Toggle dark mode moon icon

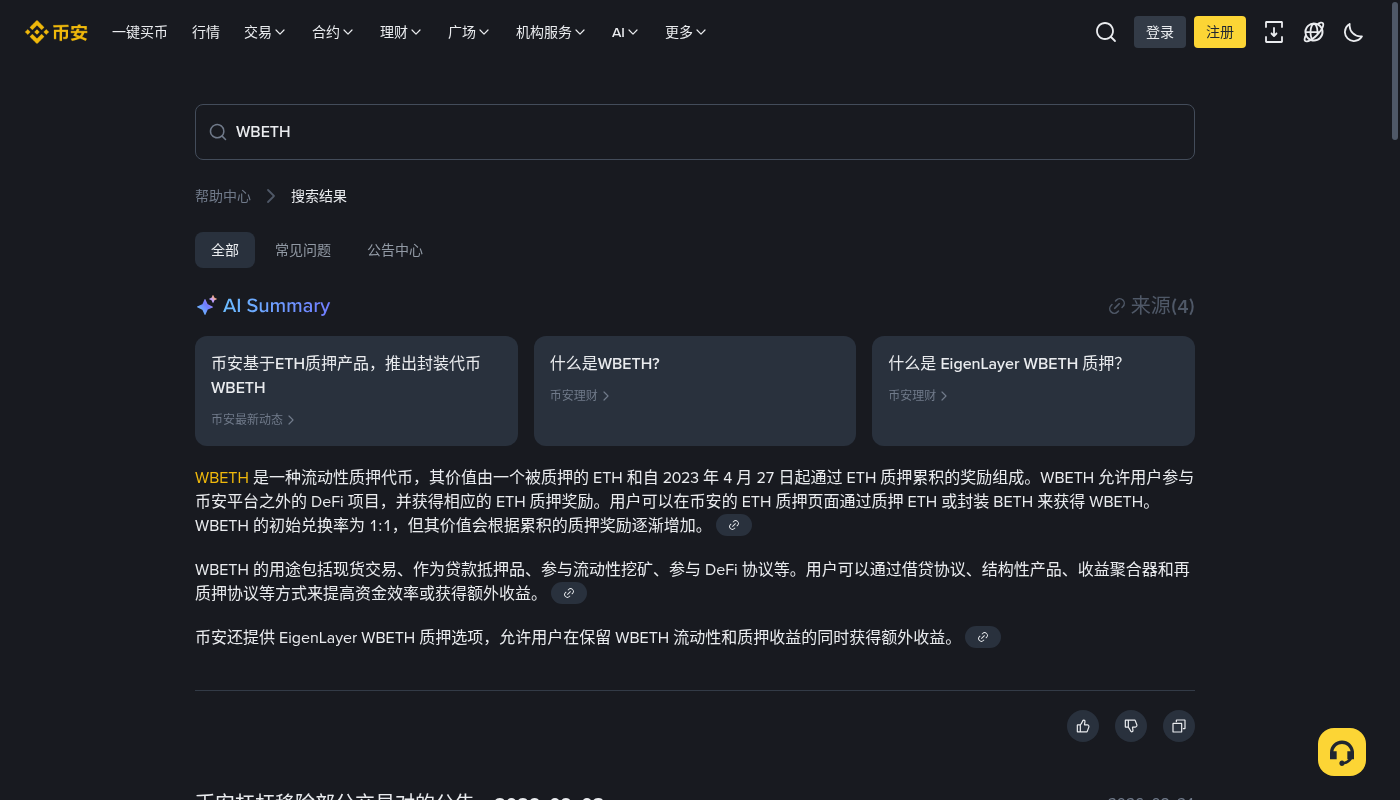tap(1354, 32)
